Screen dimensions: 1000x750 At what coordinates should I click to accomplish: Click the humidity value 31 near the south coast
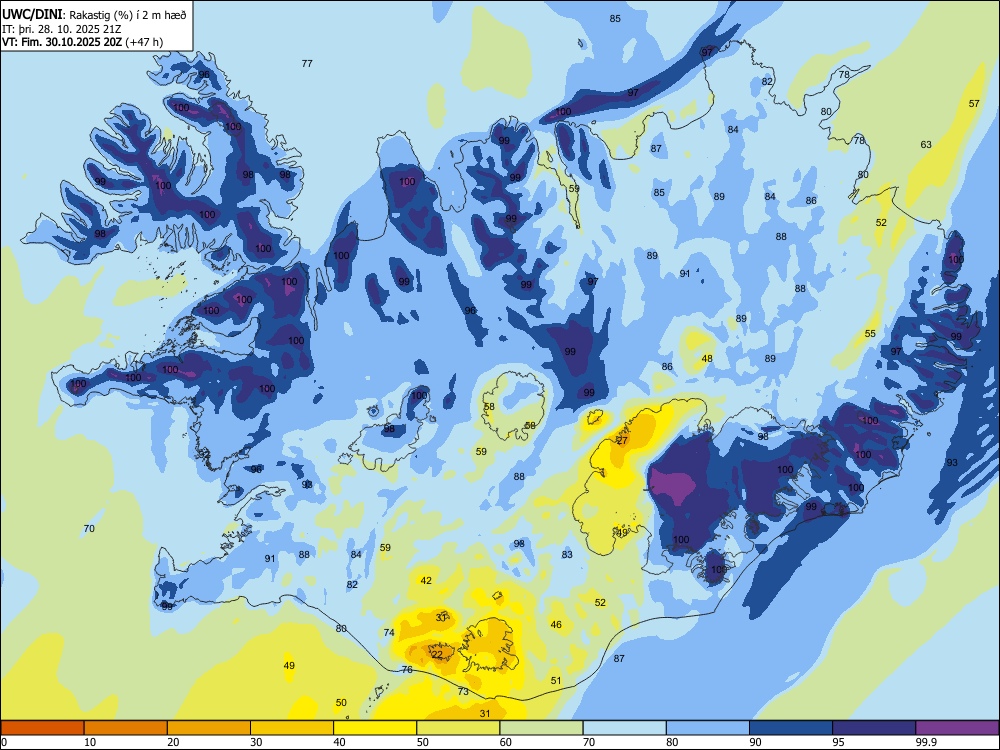coord(485,713)
